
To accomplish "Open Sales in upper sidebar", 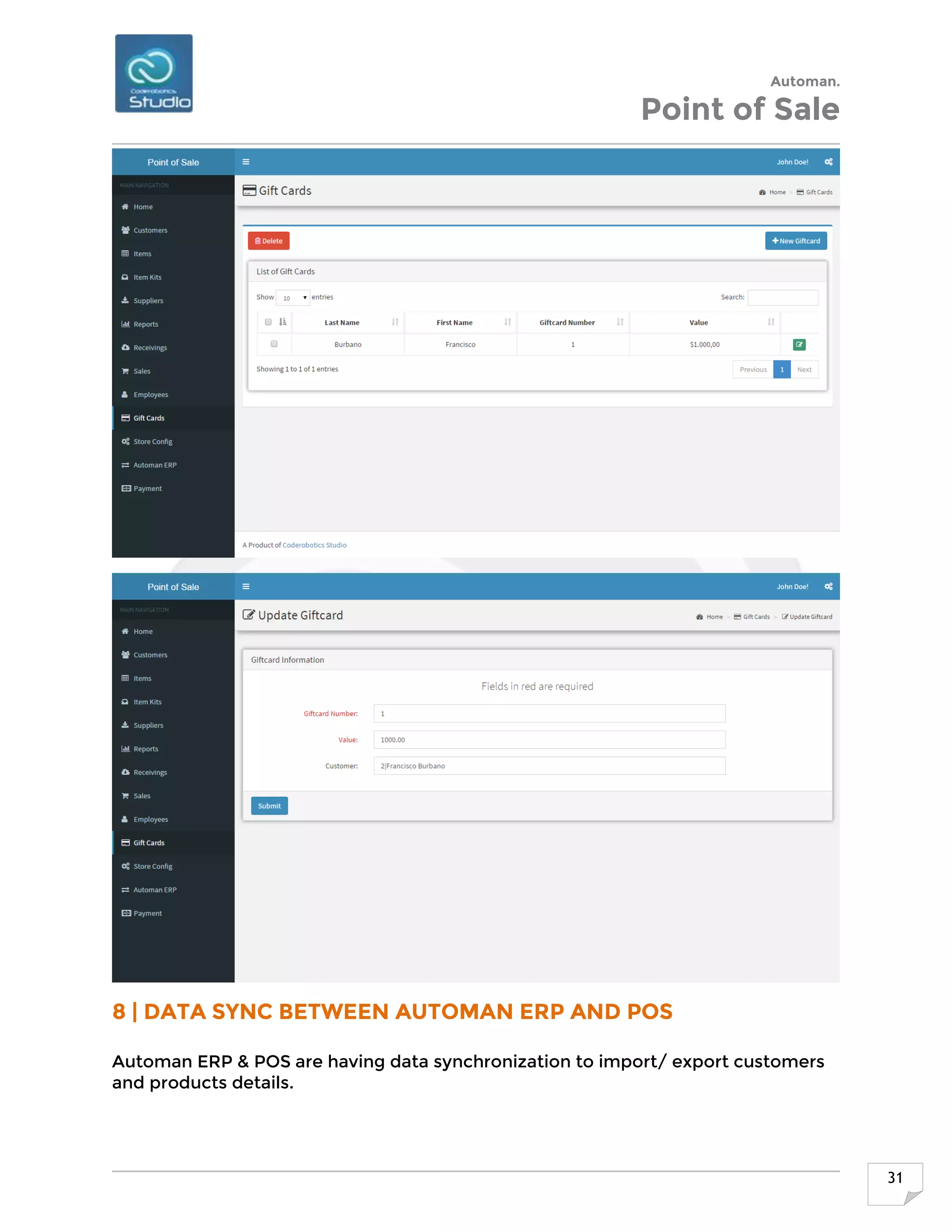I will tap(173, 371).
